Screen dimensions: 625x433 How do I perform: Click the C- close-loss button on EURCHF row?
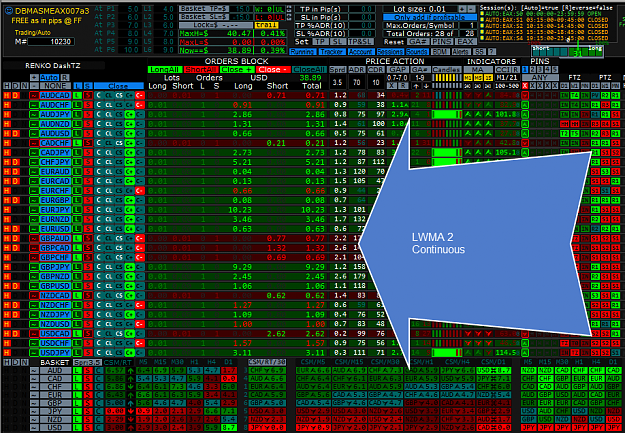pos(140,191)
